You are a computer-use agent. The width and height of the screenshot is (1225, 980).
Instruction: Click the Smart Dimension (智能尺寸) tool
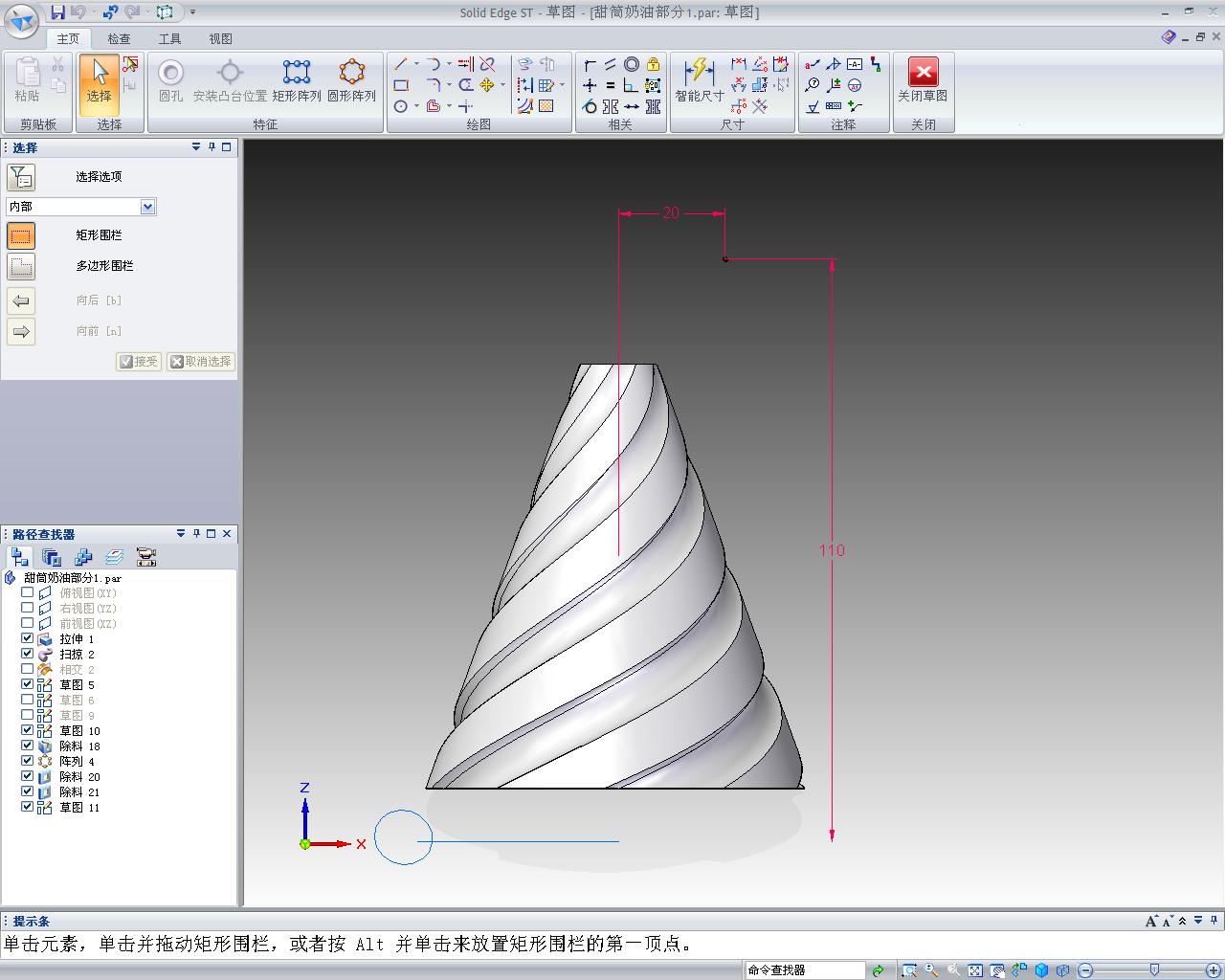(700, 79)
